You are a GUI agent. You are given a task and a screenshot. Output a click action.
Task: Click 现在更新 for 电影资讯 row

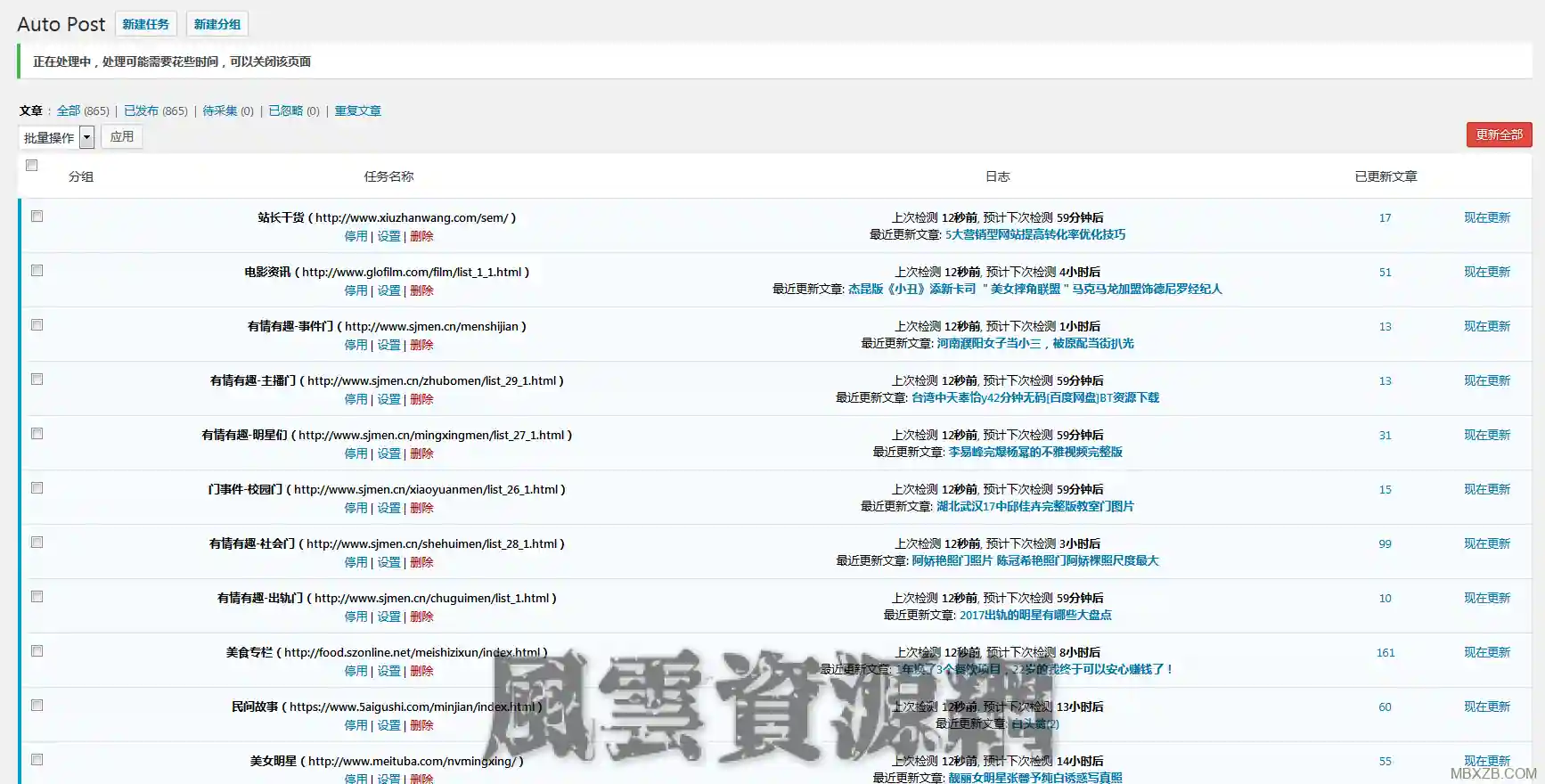tap(1487, 272)
